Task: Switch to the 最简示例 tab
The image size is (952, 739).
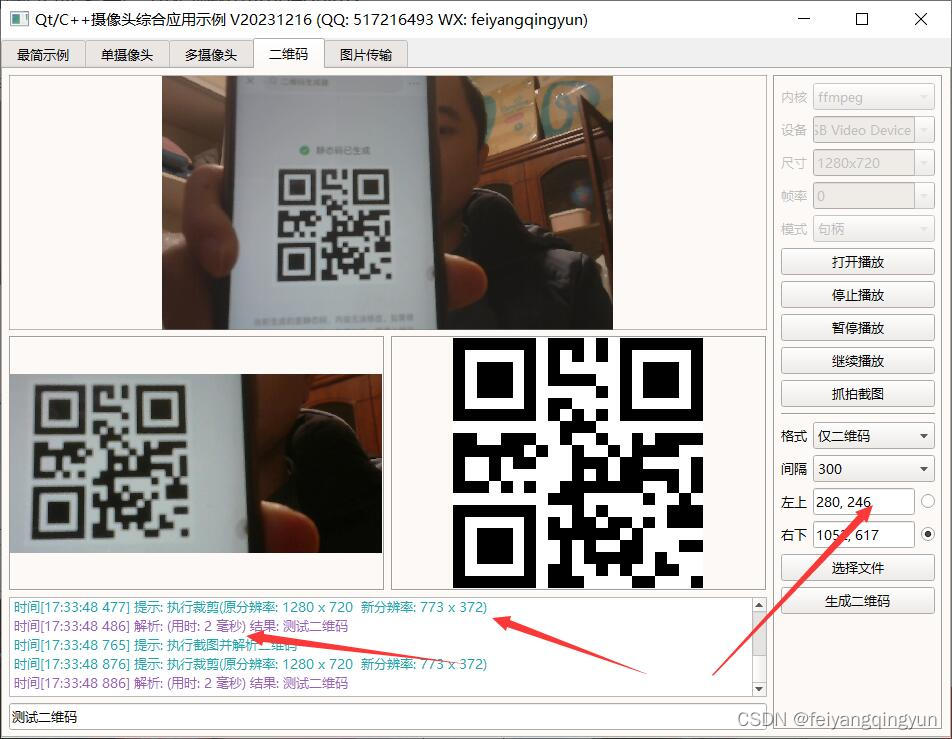Action: click(x=44, y=55)
